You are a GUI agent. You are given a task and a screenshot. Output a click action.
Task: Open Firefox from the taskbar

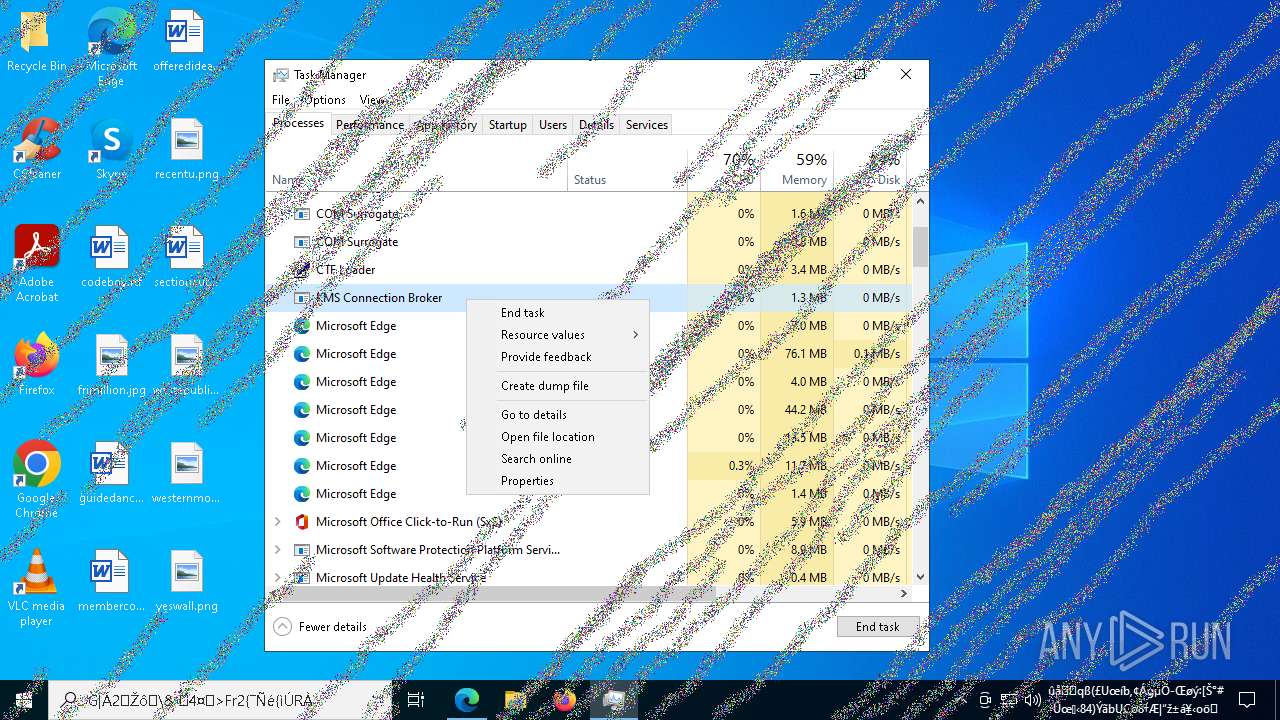[x=565, y=700]
